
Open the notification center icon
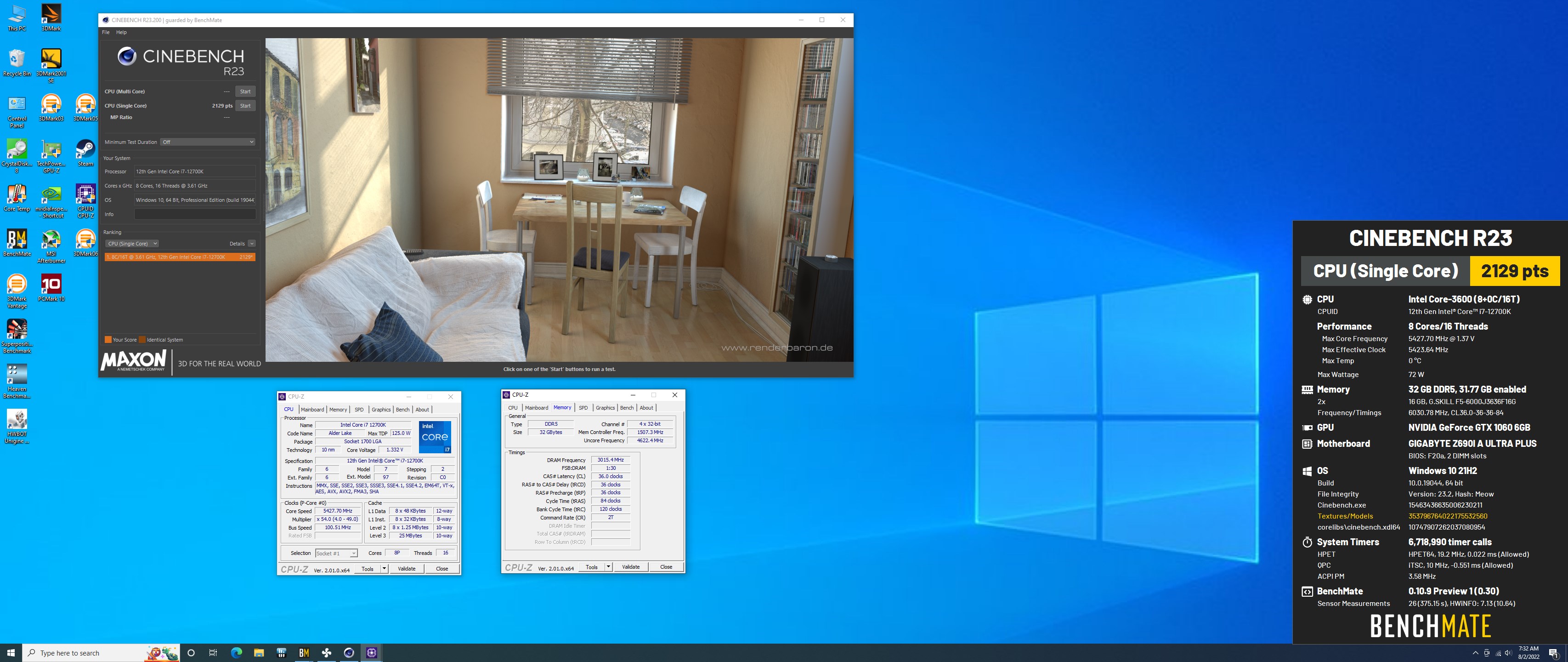pyautogui.click(x=1553, y=653)
